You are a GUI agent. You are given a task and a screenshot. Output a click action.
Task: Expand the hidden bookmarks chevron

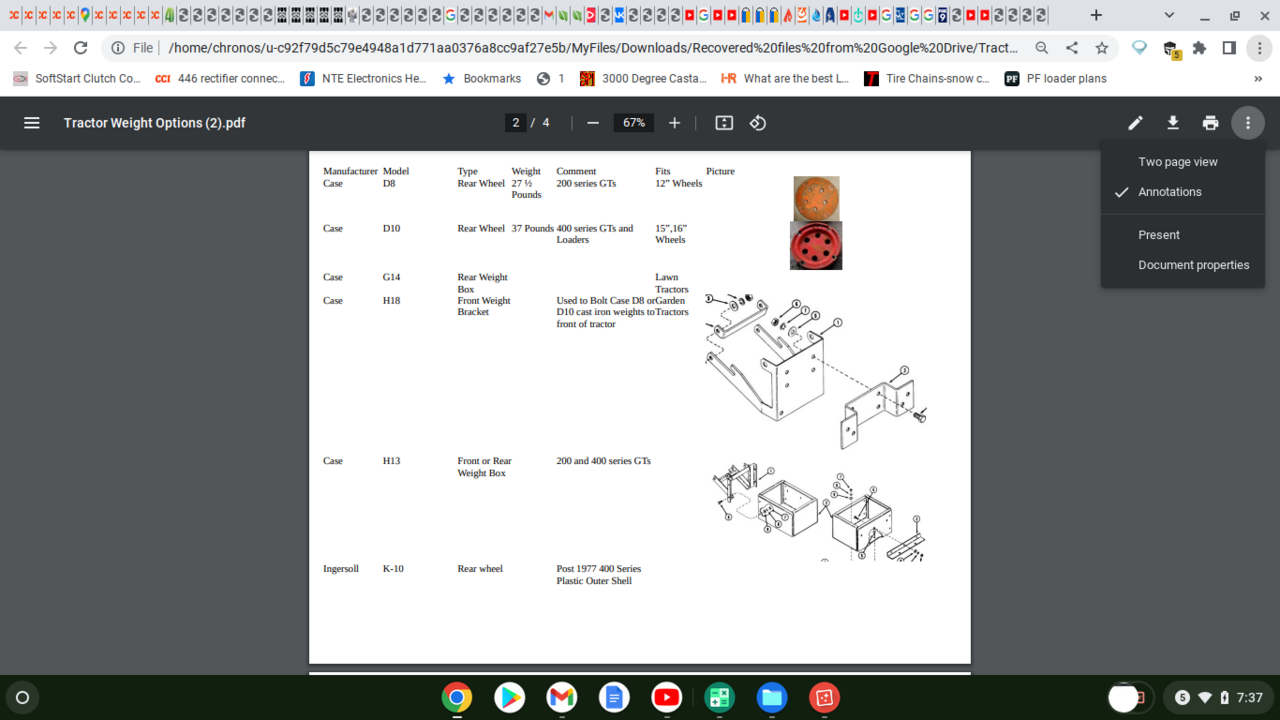[1257, 79]
